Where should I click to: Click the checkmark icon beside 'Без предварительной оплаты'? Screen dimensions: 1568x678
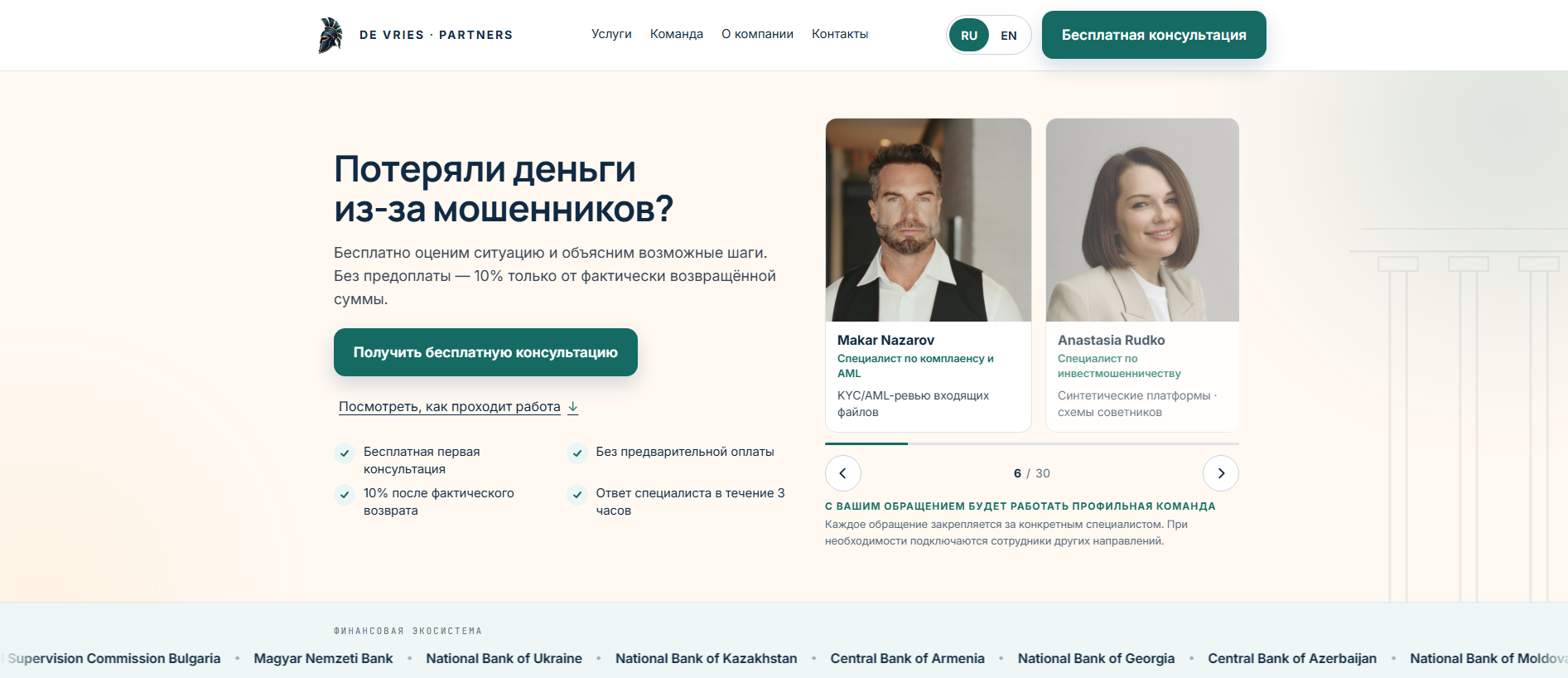click(x=577, y=453)
